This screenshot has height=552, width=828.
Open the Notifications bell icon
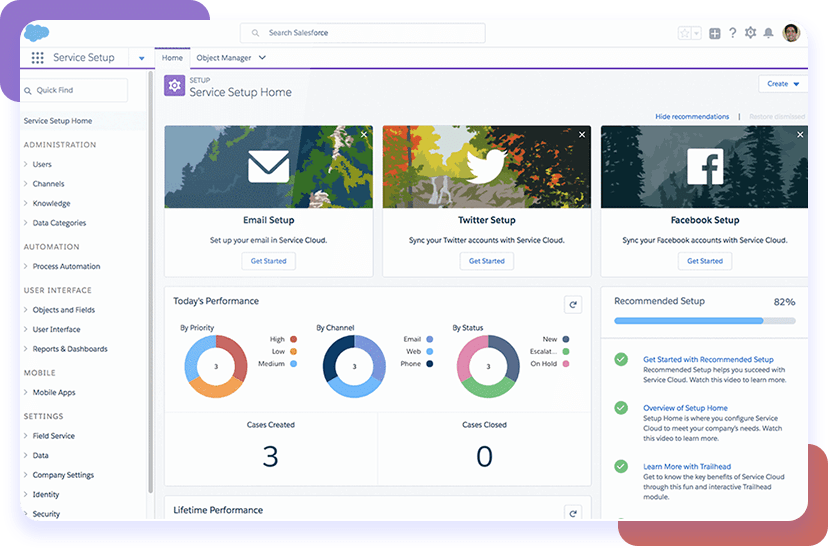(x=768, y=33)
